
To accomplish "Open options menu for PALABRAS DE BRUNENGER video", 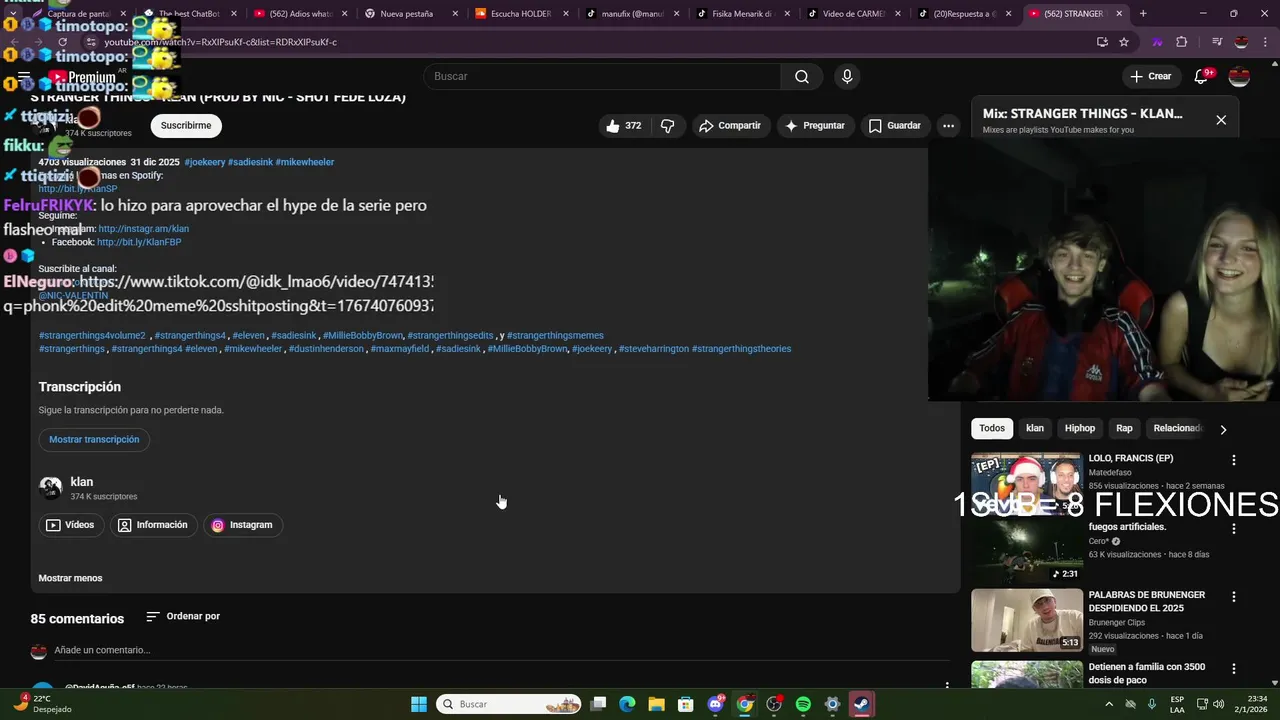I will pyautogui.click(x=1234, y=597).
